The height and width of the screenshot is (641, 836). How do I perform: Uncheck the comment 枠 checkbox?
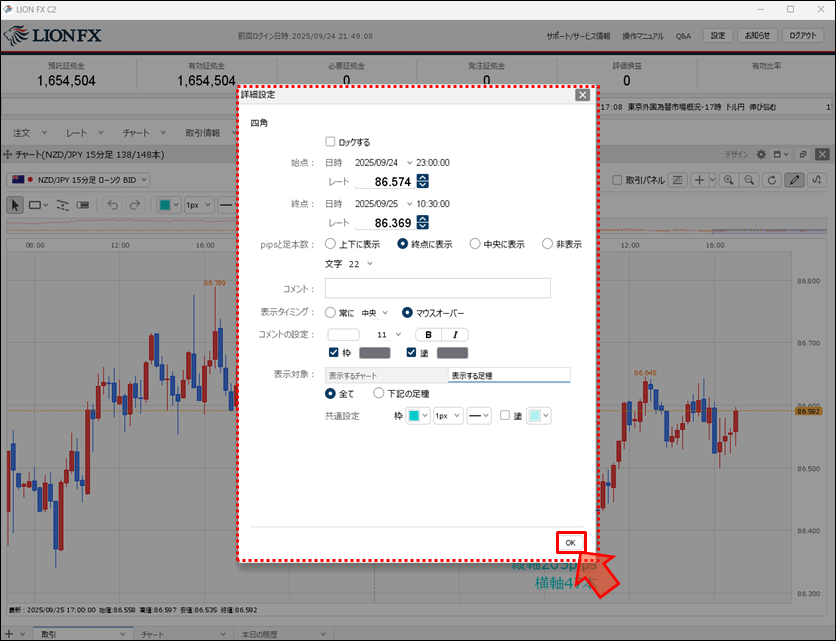click(x=333, y=352)
